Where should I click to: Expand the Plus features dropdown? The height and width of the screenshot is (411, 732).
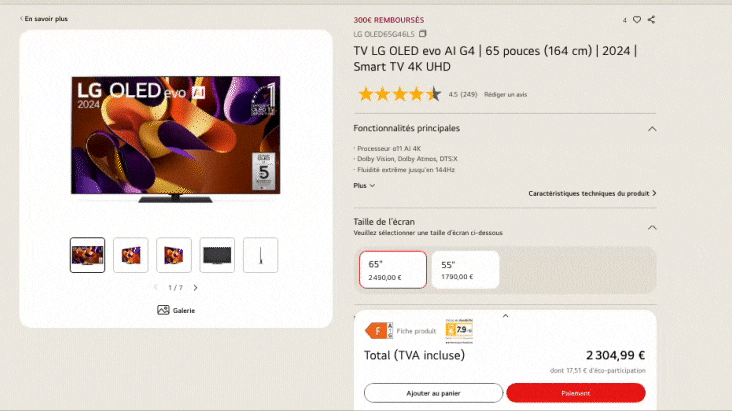364,185
